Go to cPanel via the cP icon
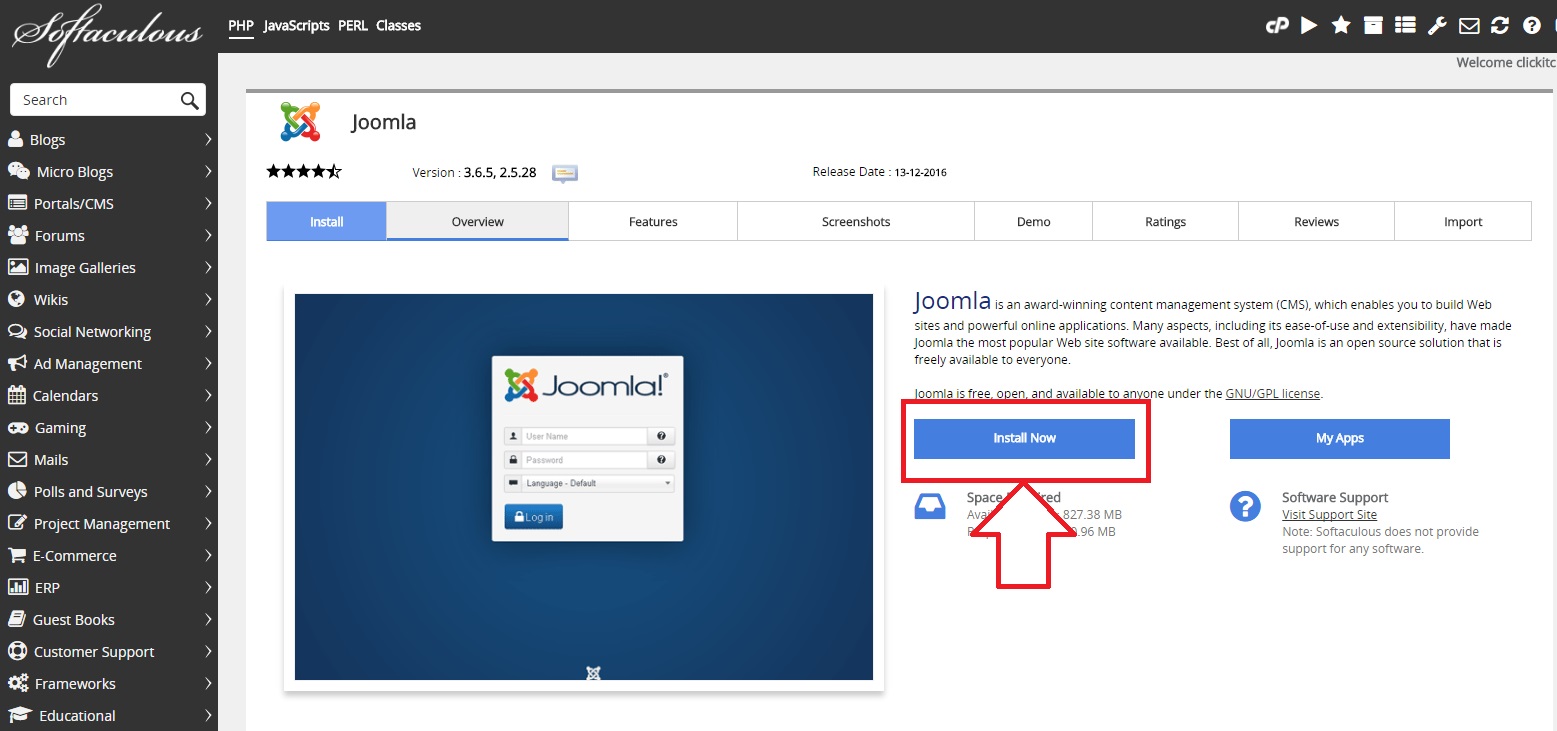 tap(1277, 25)
